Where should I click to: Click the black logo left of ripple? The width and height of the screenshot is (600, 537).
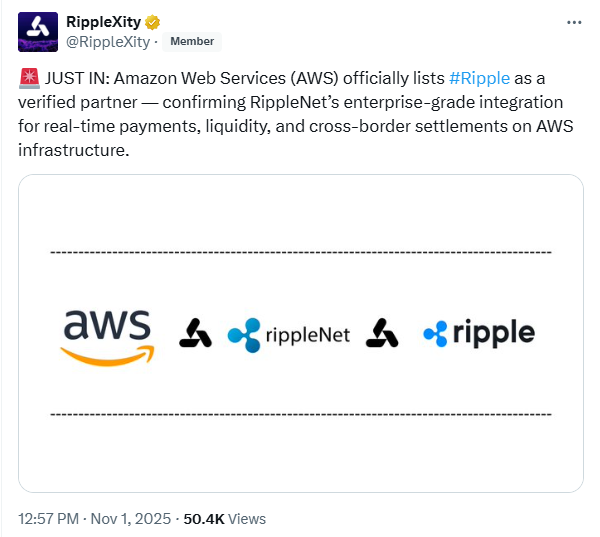click(382, 333)
